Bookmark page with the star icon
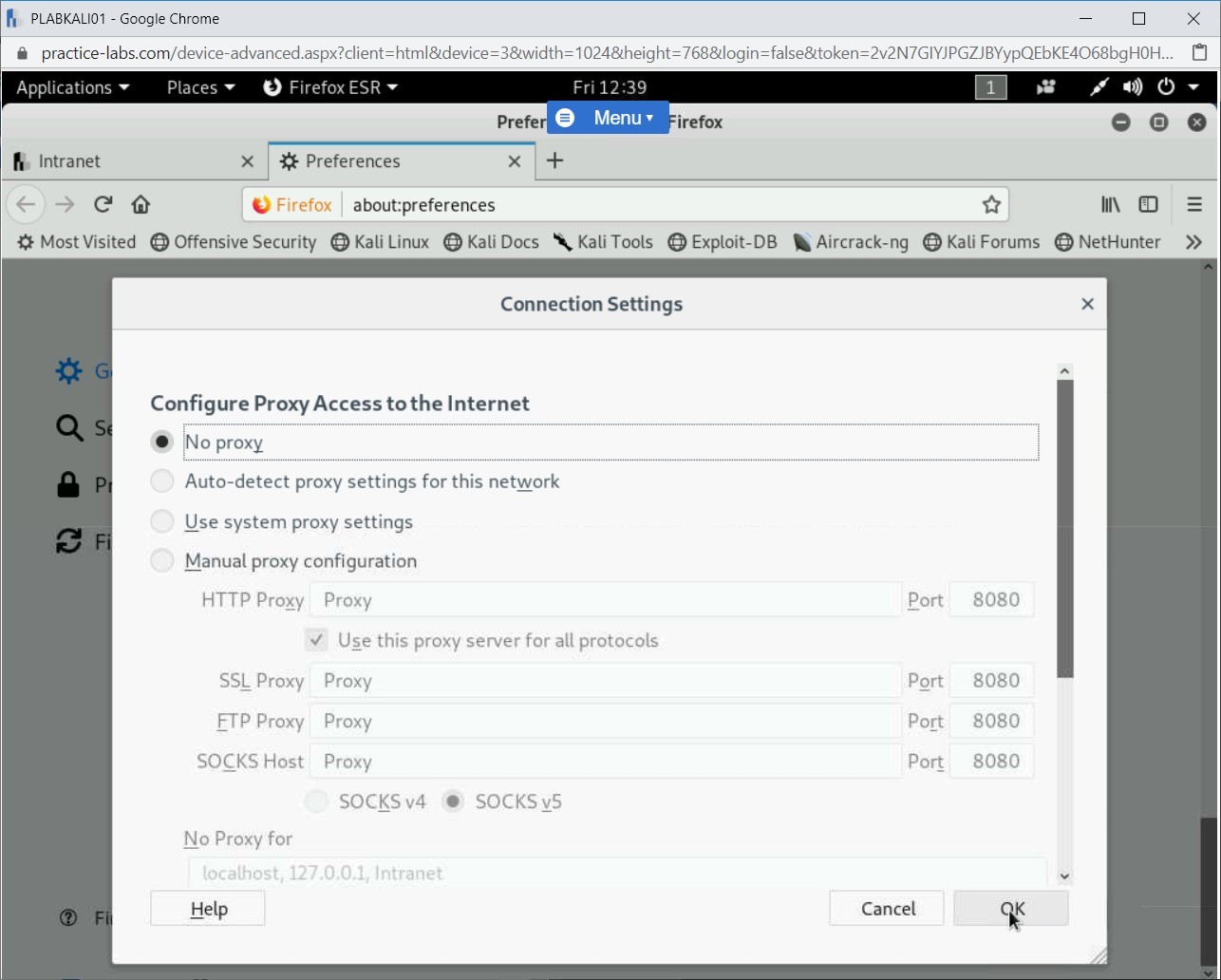Screen dimensions: 1221x980 991,204
